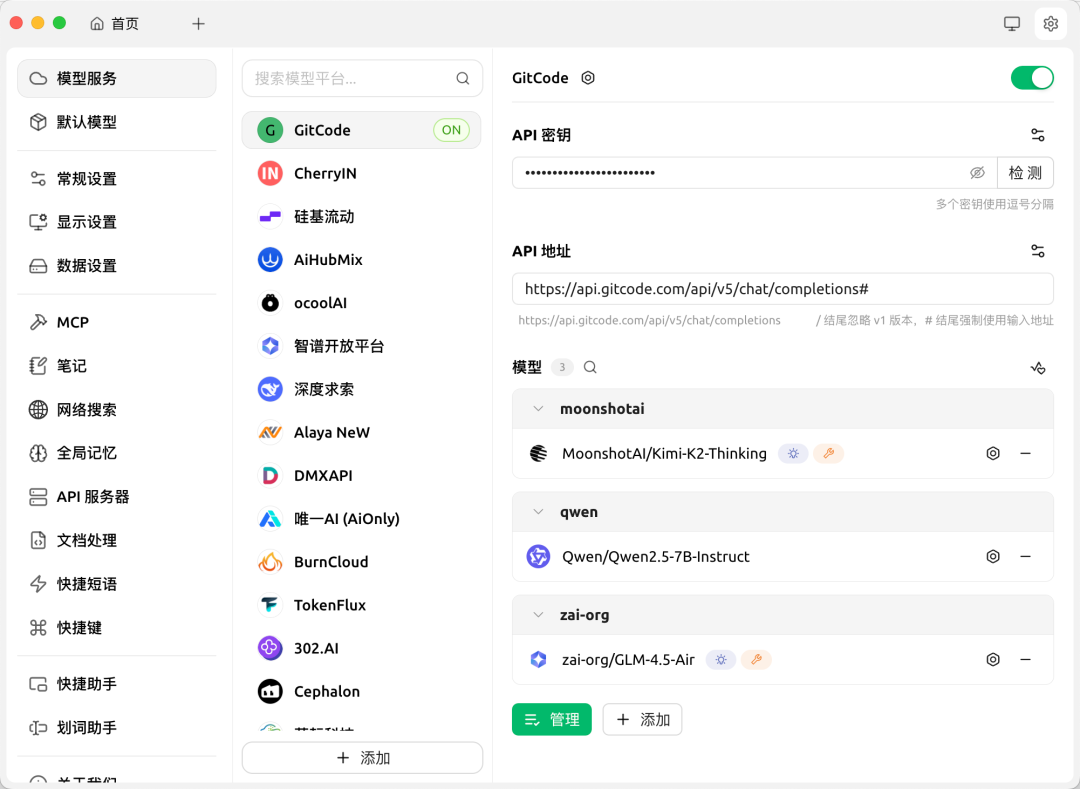Run the model health check icon
The width and height of the screenshot is (1080, 789).
1037,368
